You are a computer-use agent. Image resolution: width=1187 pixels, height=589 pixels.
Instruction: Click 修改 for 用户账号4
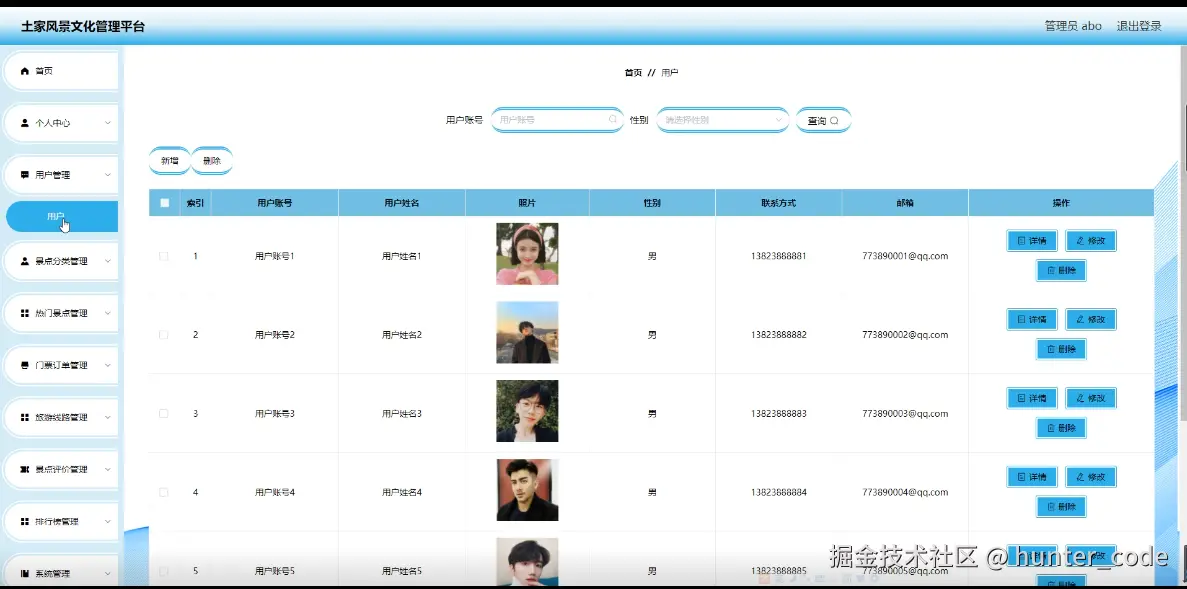(x=1091, y=477)
